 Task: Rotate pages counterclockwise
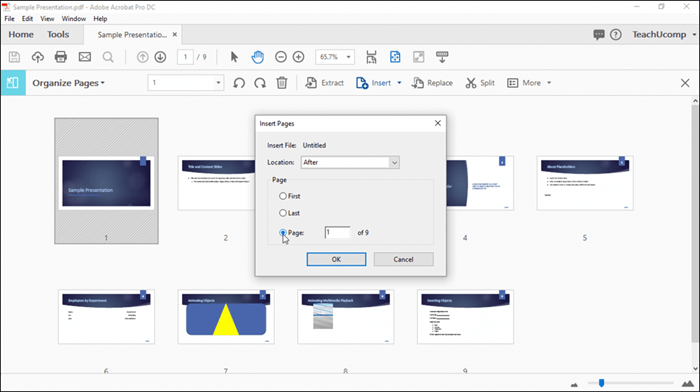pos(239,83)
